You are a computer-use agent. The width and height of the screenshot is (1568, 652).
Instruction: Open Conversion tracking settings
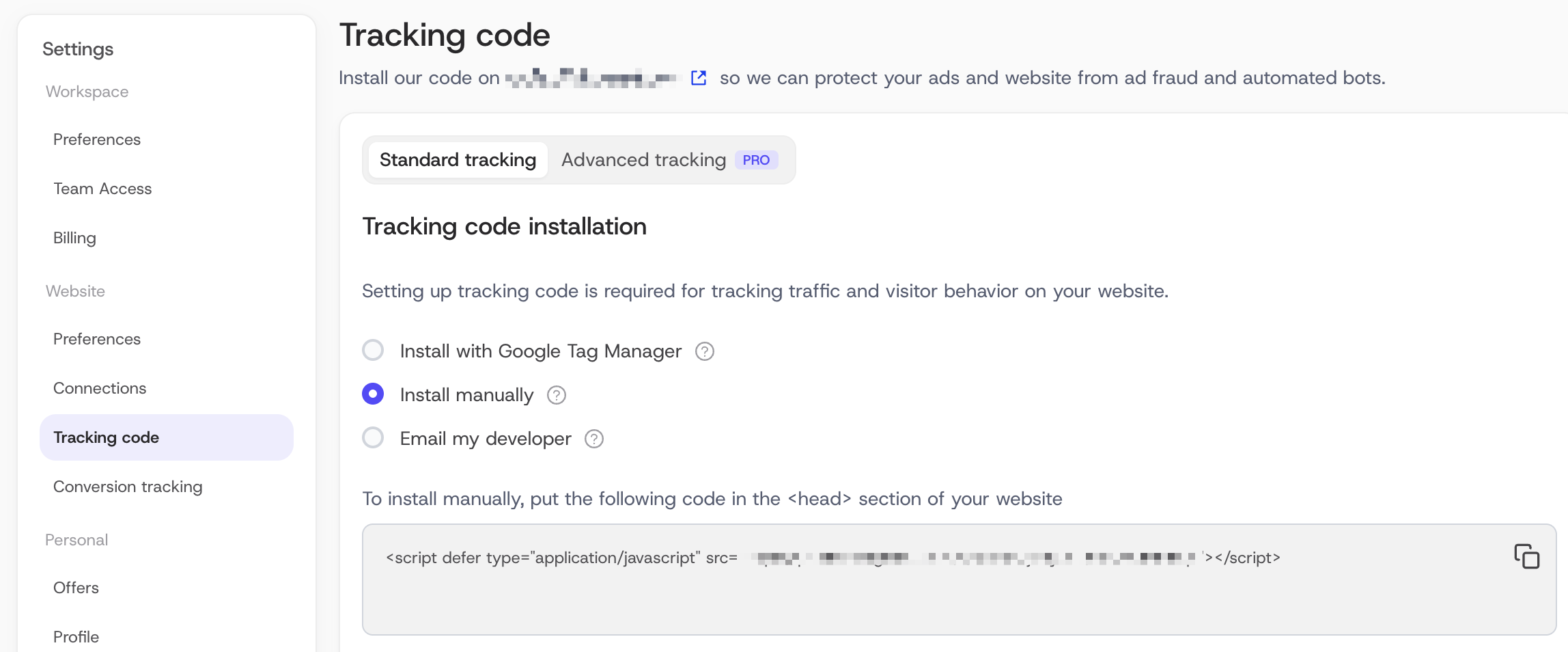click(128, 487)
